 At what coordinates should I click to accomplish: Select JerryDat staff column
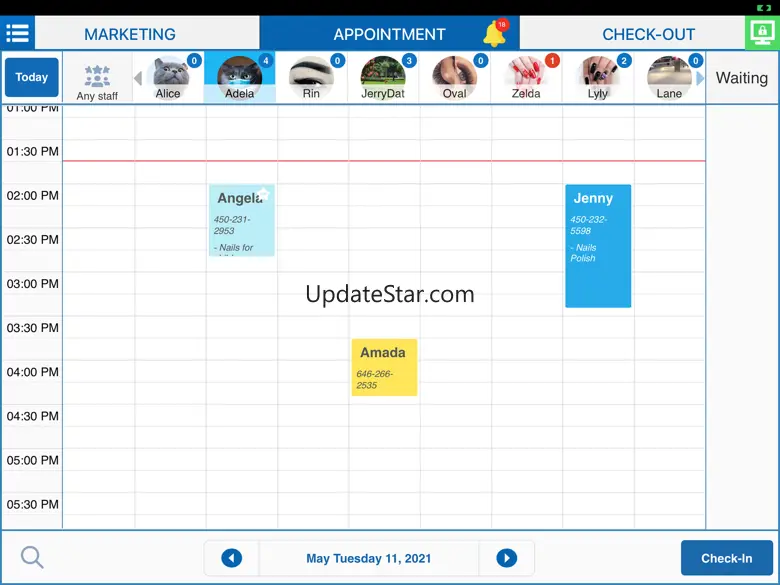pyautogui.click(x=383, y=76)
